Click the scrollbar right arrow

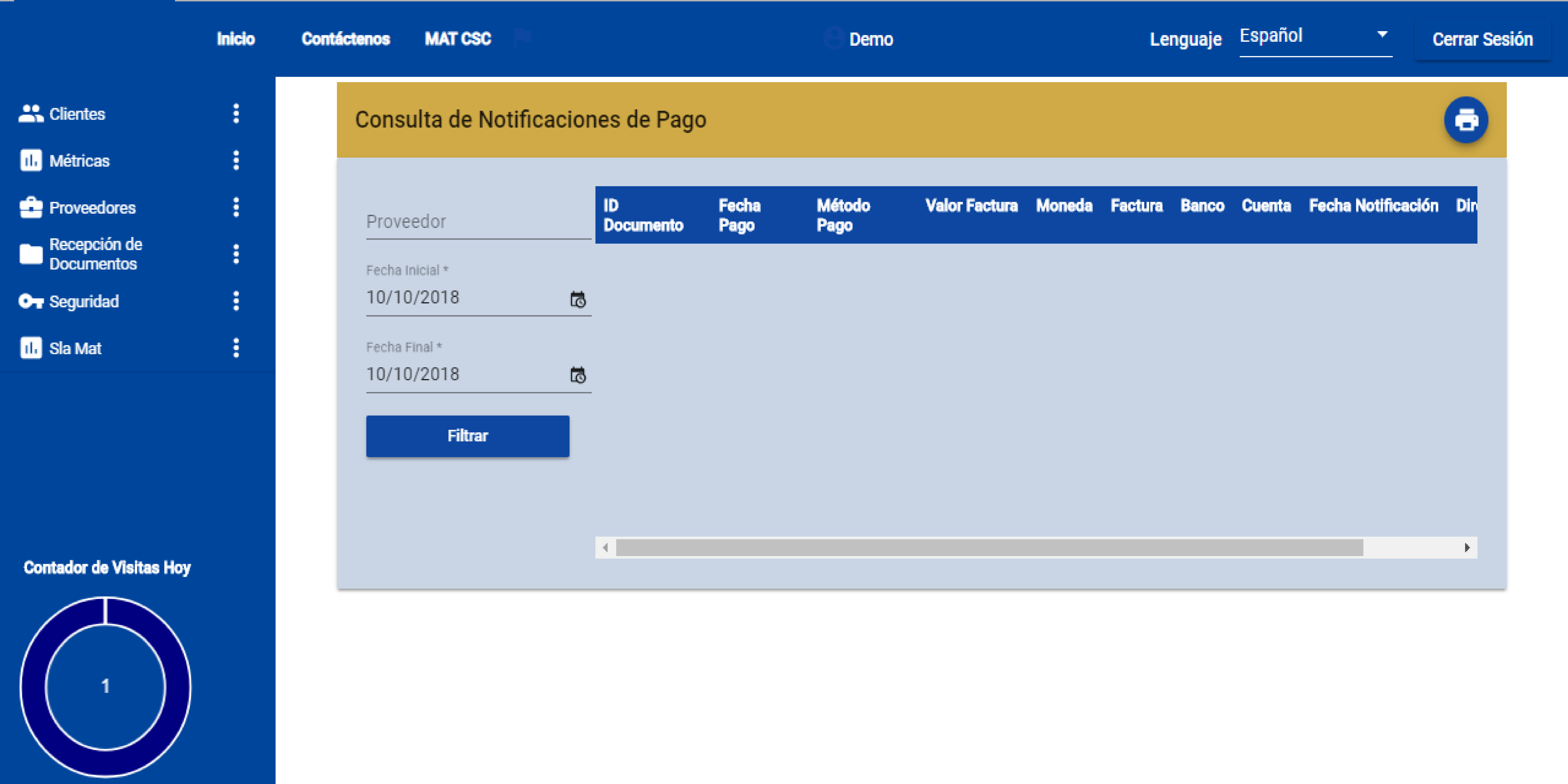pos(1467,548)
